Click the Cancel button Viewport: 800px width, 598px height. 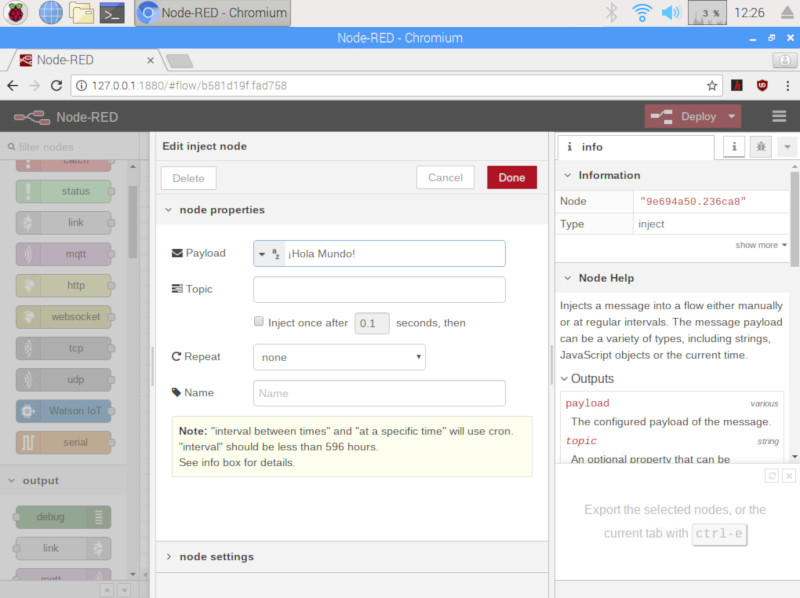(x=445, y=178)
